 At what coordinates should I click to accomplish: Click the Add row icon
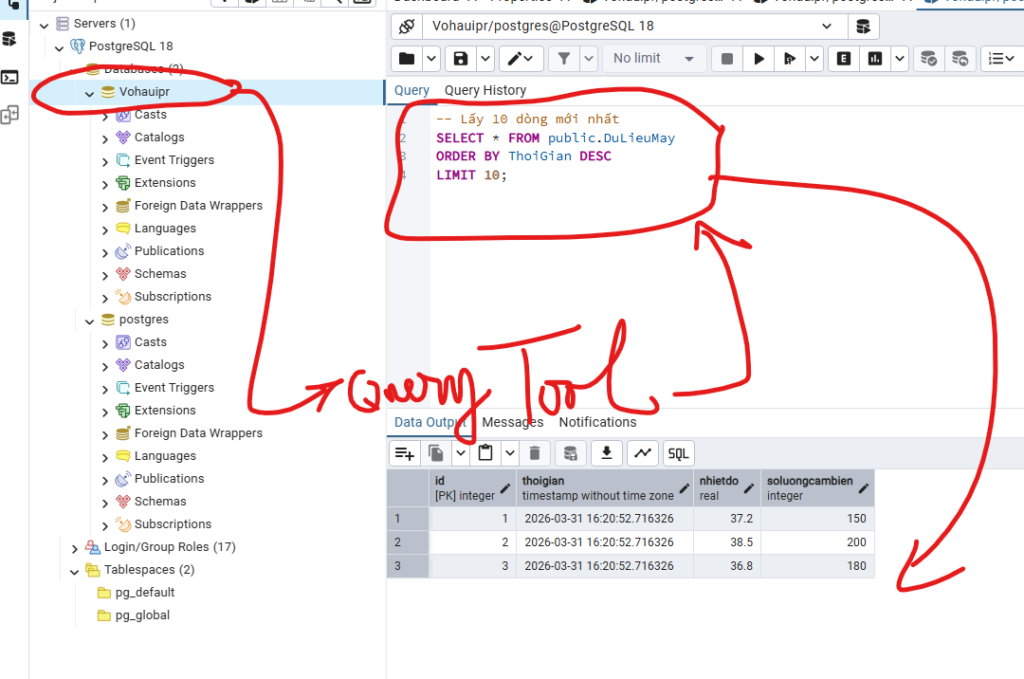coord(404,453)
